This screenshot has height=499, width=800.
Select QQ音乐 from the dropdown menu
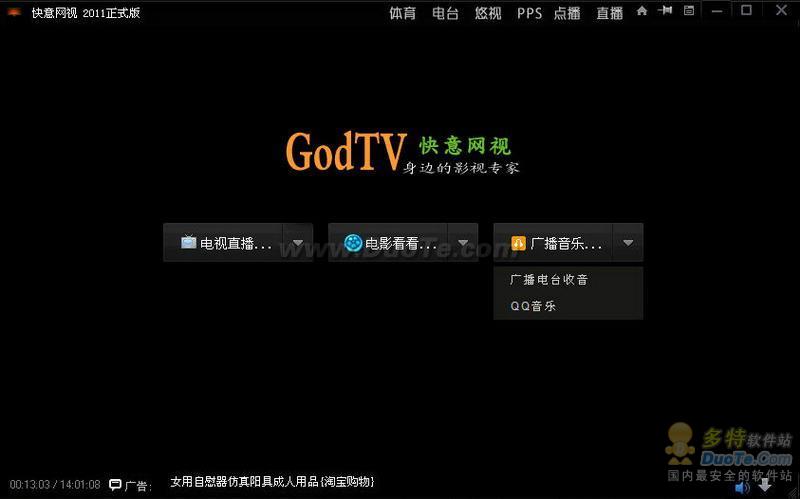point(533,306)
